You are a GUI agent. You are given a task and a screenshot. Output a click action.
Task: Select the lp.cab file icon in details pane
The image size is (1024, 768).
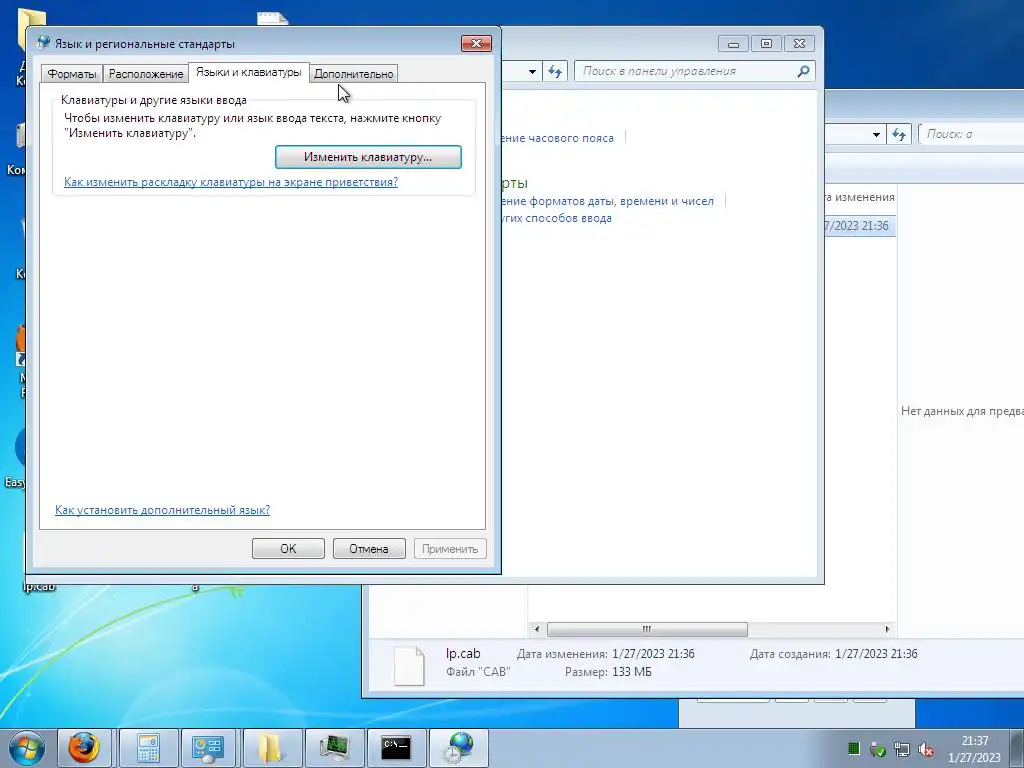click(409, 665)
